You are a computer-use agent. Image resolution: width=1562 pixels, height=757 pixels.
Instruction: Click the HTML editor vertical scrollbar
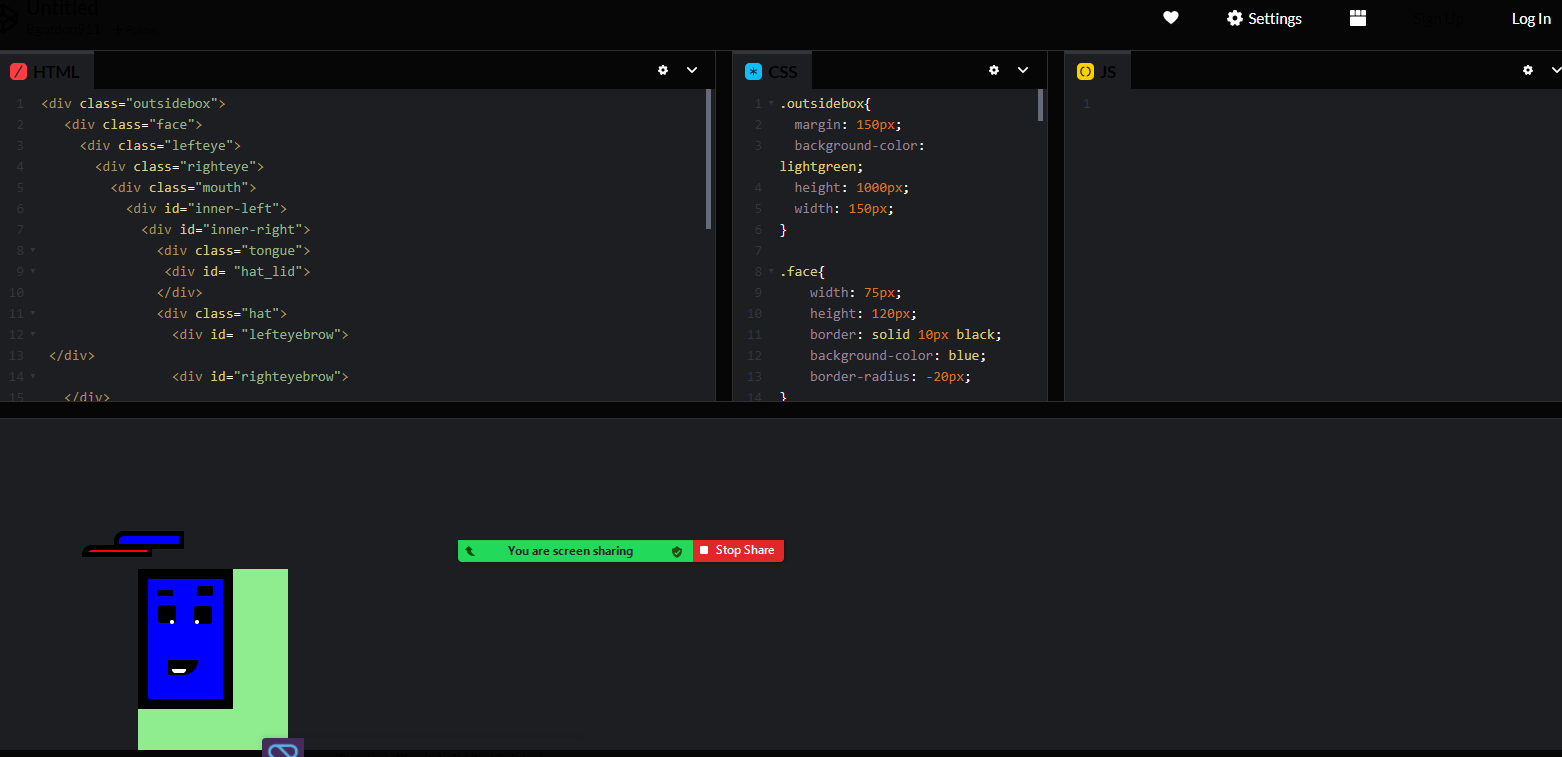click(x=709, y=160)
